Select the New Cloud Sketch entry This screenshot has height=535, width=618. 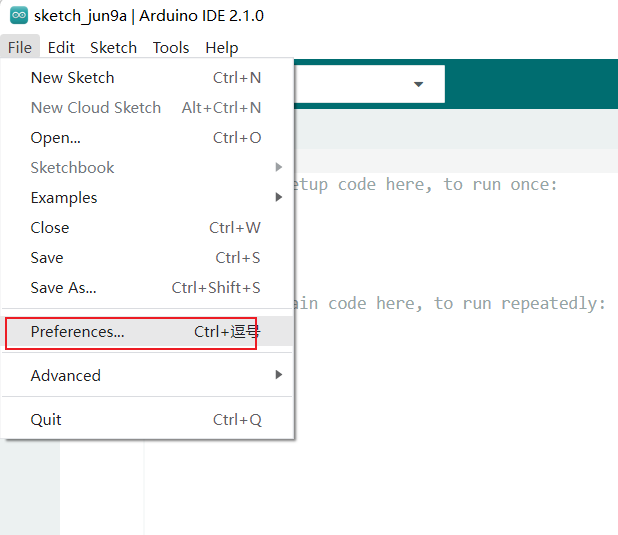(95, 108)
